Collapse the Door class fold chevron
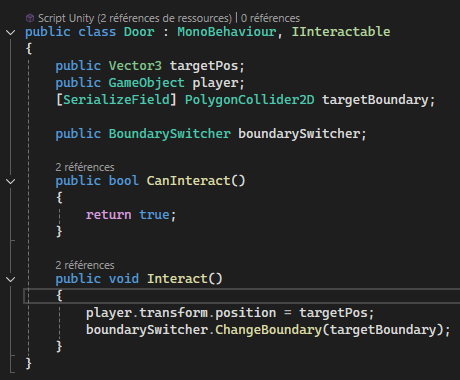Screen dimensions: 460x380 point(11,32)
